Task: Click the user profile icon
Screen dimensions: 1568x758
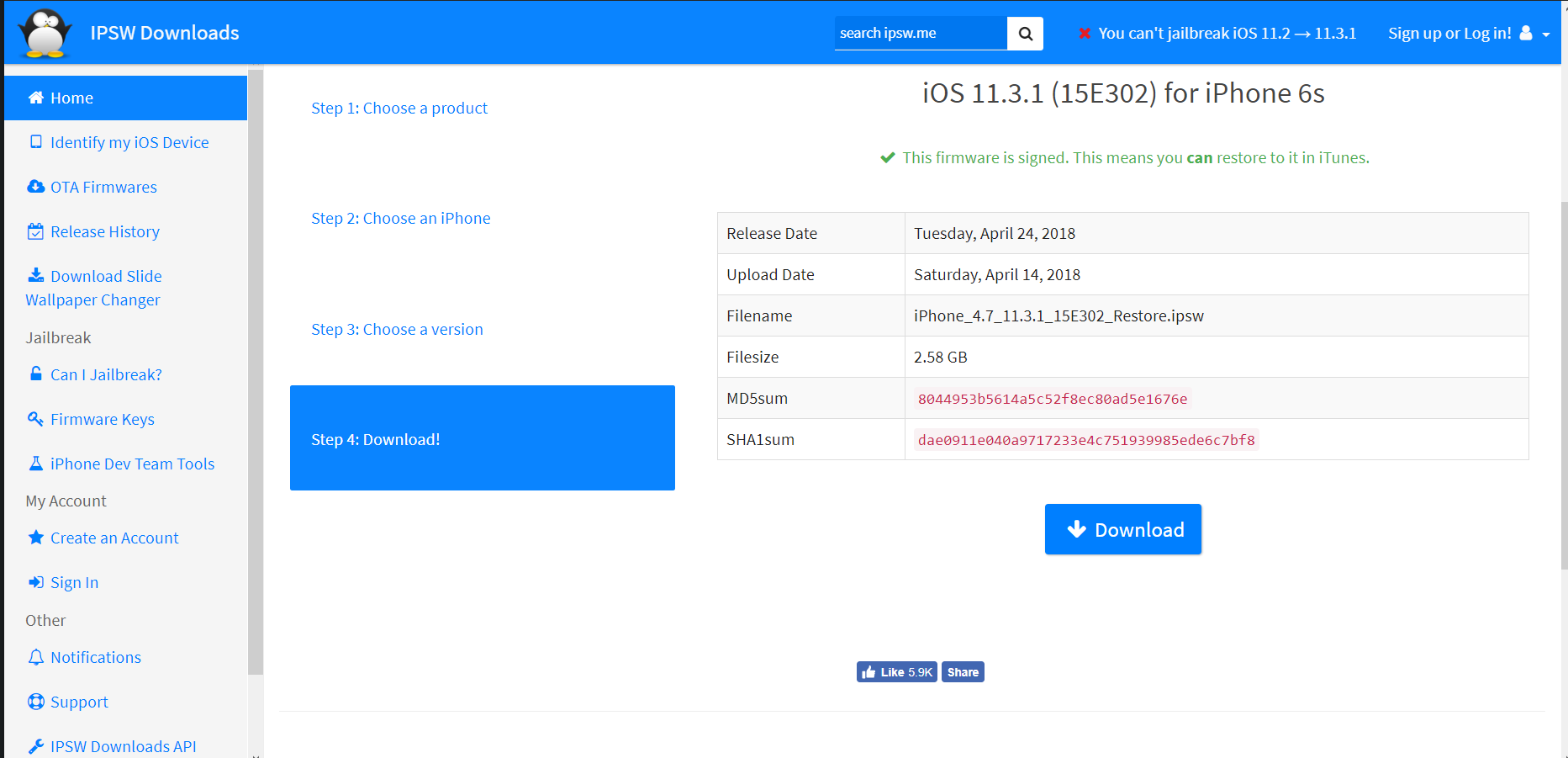Action: 1526,33
